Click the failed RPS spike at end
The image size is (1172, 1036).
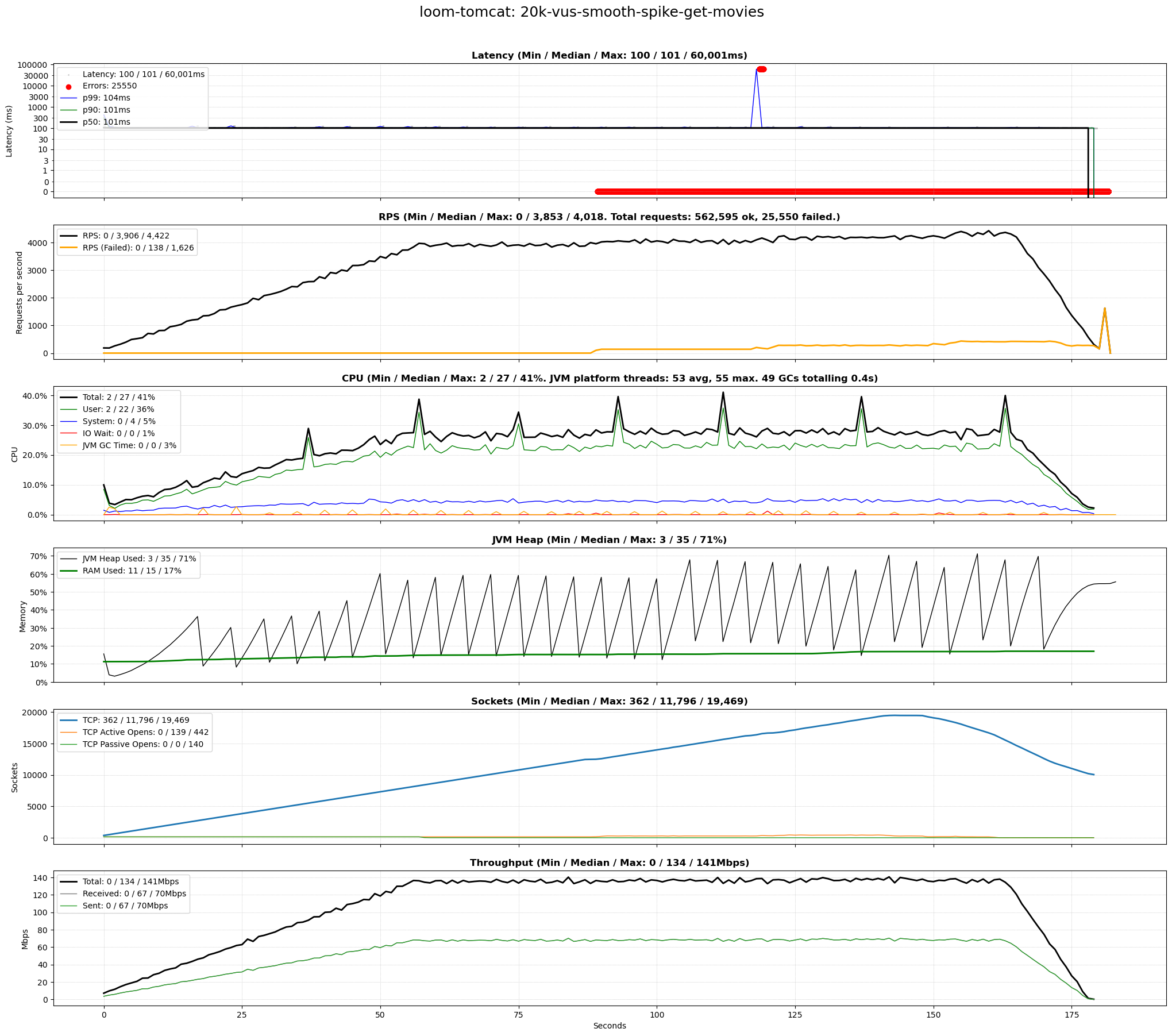click(x=1104, y=310)
